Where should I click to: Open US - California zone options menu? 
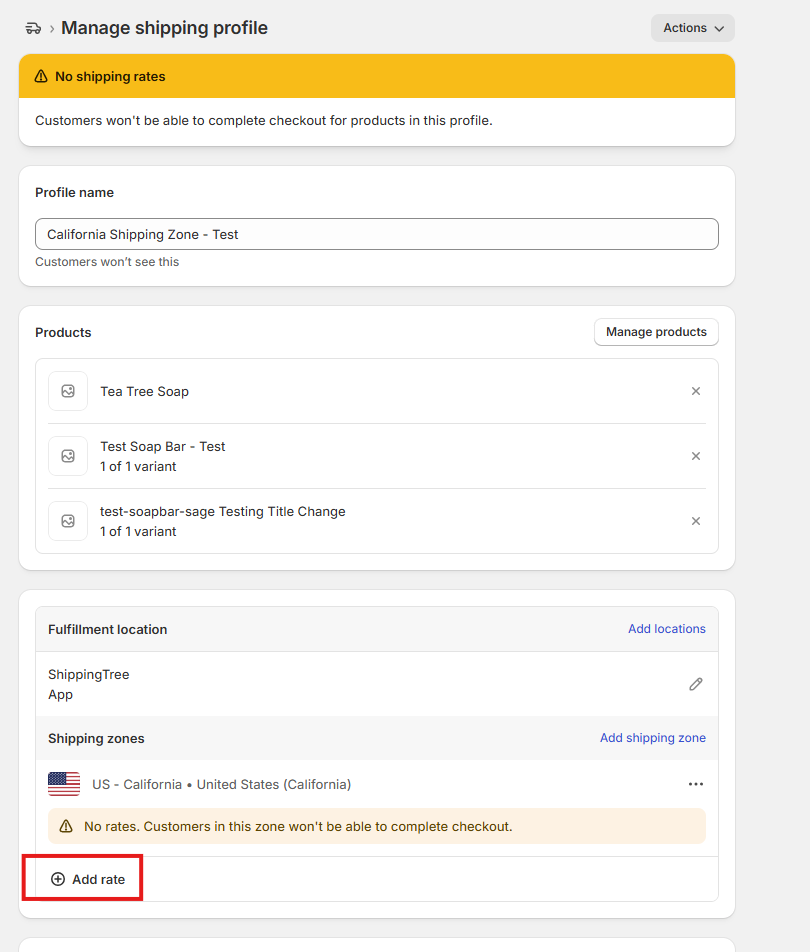click(696, 784)
